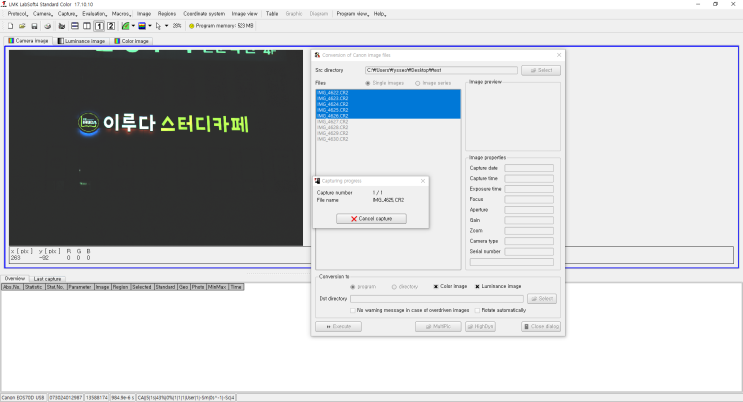Click the Dst directory input field
This screenshot has width=743, height=402.
pos(437,299)
